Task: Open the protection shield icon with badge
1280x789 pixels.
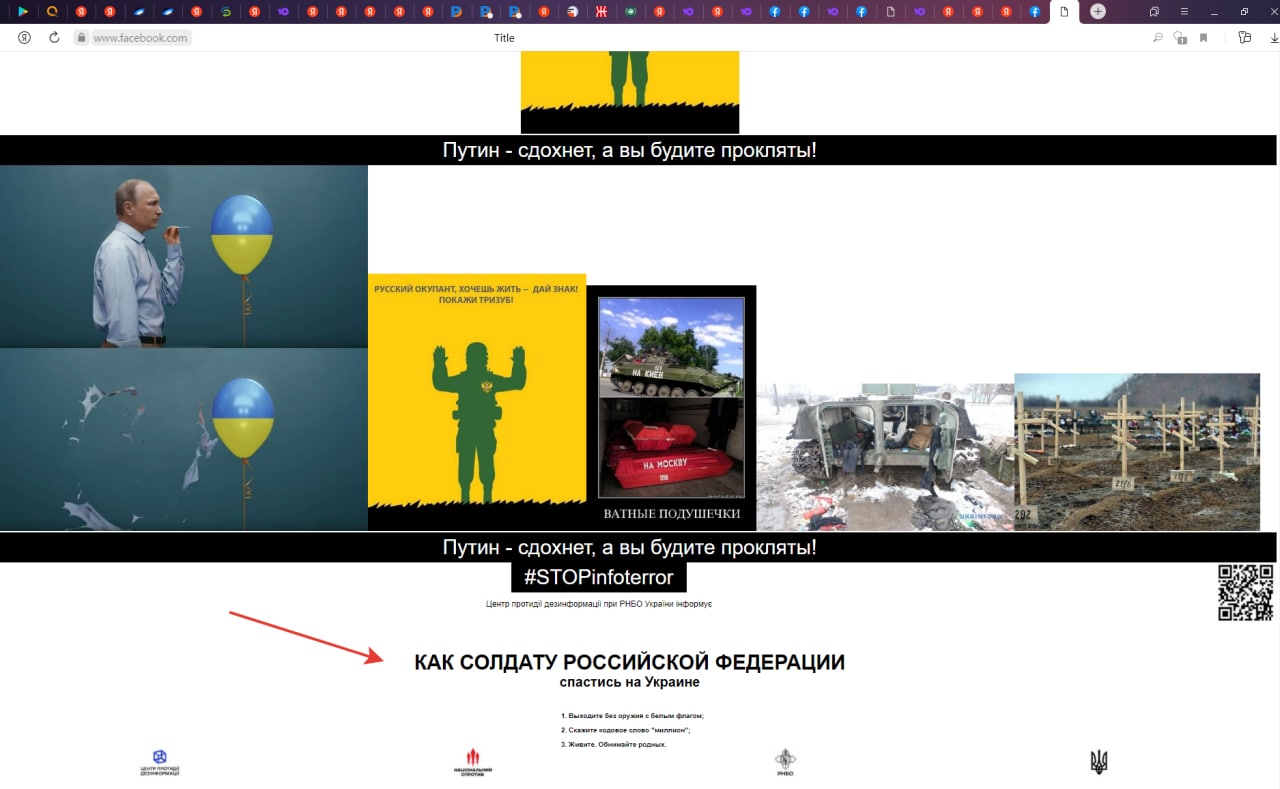Action: 1181,38
